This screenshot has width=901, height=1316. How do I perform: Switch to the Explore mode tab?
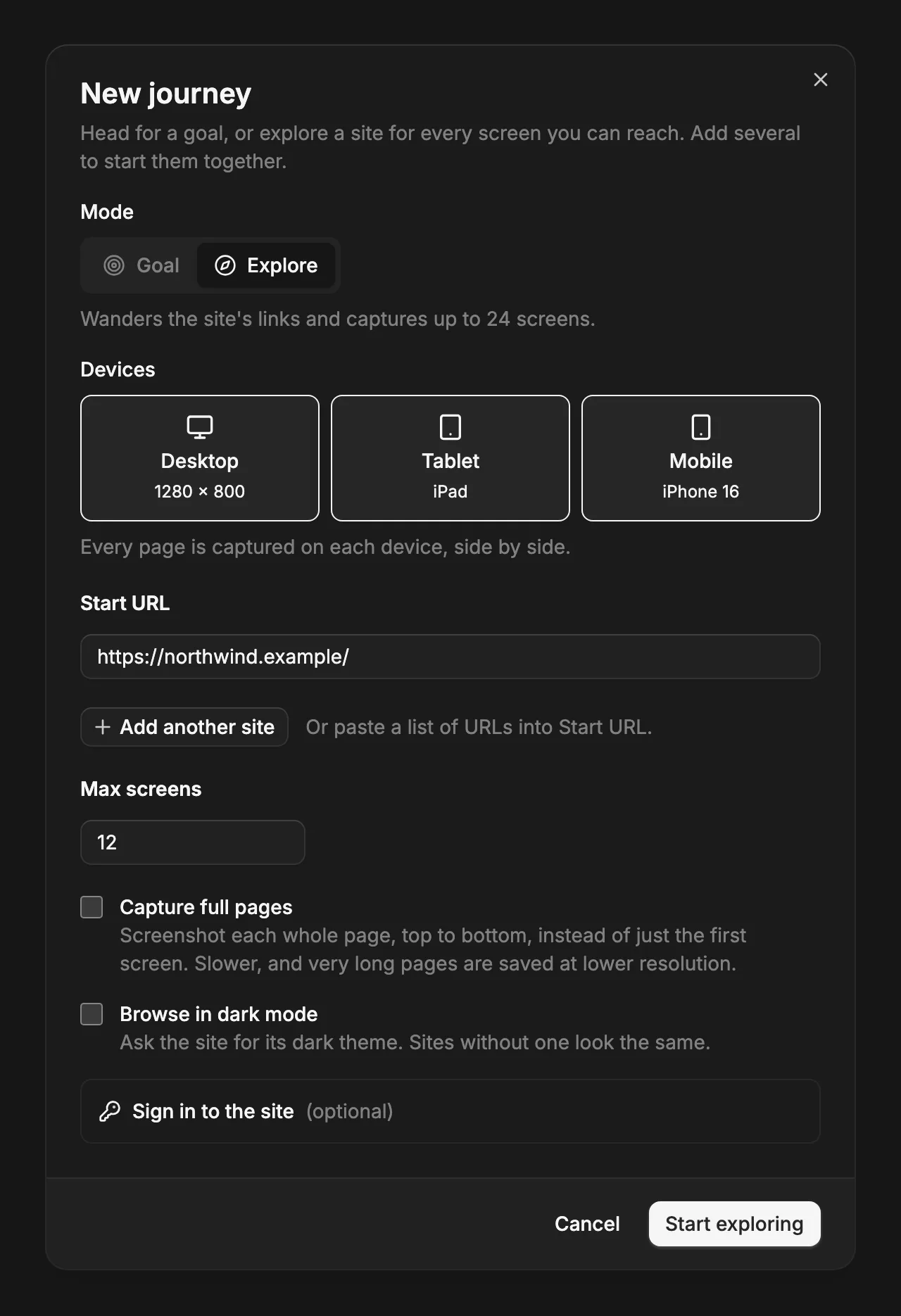266,265
